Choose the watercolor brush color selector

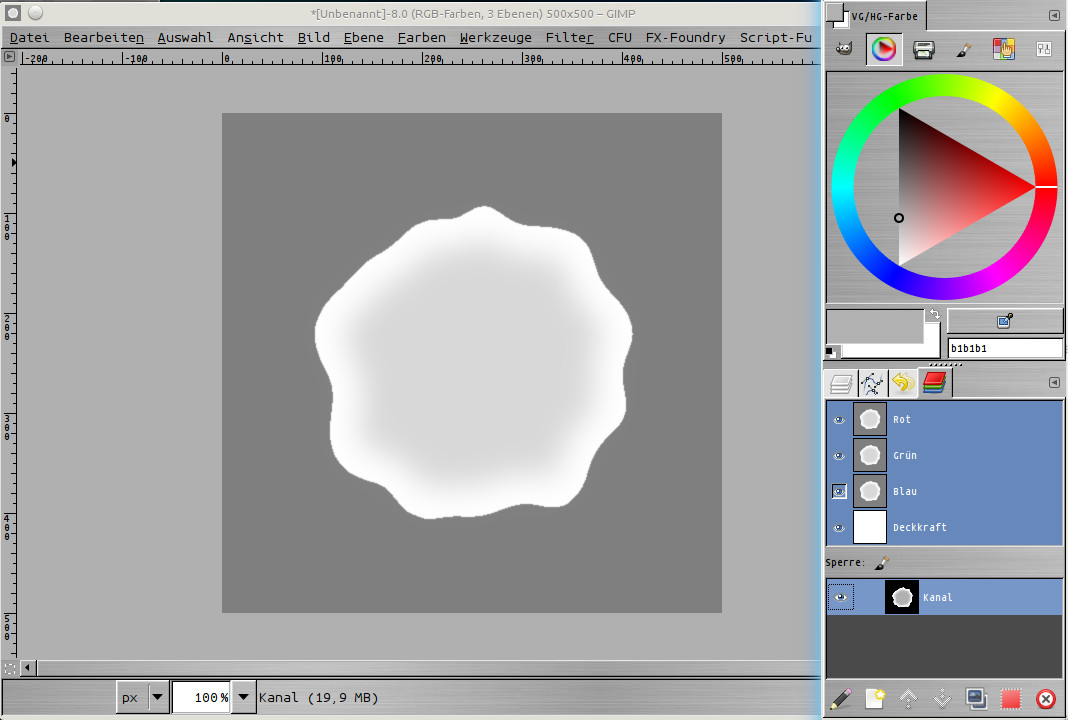pos(963,50)
